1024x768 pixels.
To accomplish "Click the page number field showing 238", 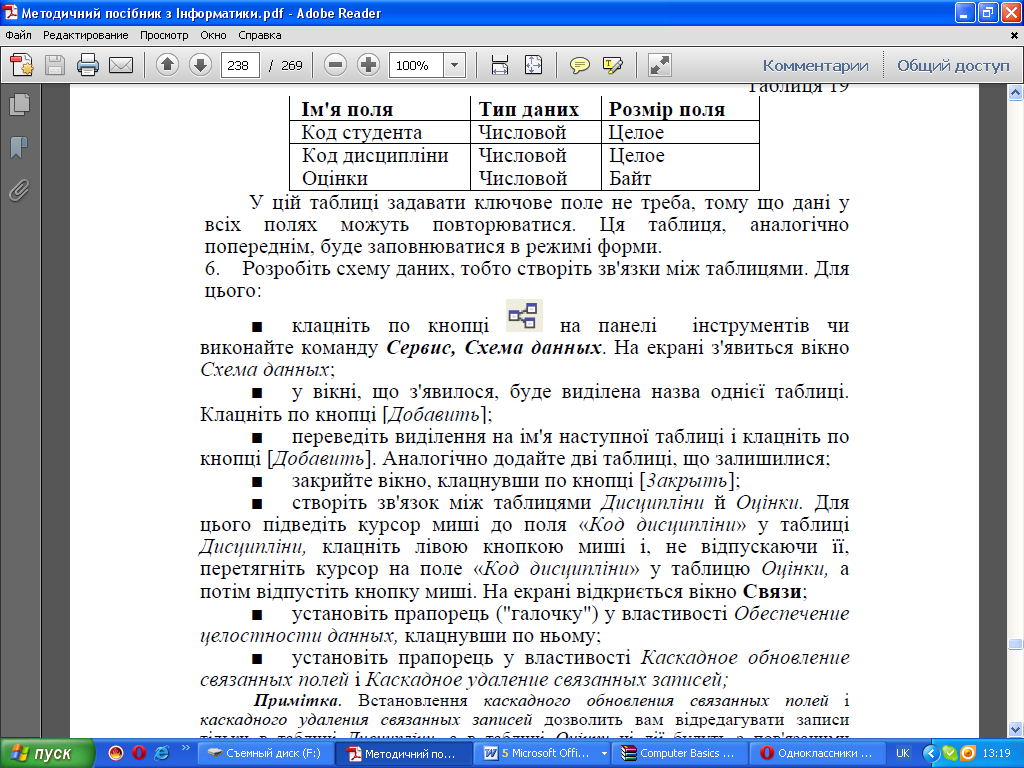I will pos(240,65).
